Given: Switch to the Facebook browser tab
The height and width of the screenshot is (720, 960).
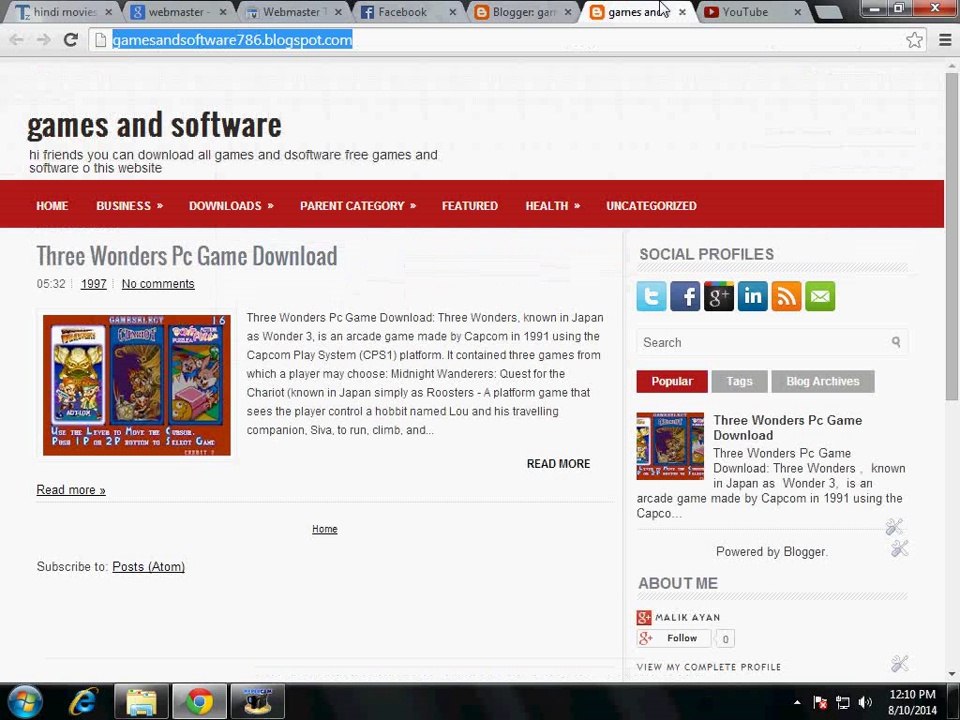Looking at the screenshot, I should 405,12.
